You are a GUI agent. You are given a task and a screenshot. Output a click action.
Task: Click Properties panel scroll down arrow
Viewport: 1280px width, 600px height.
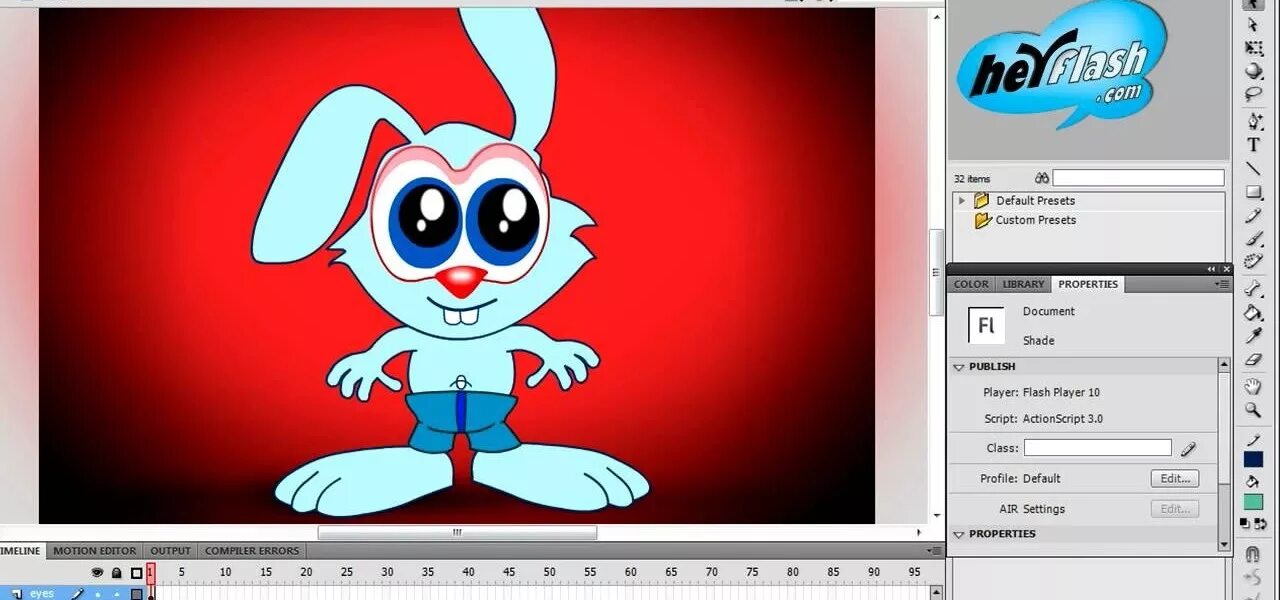1225,543
